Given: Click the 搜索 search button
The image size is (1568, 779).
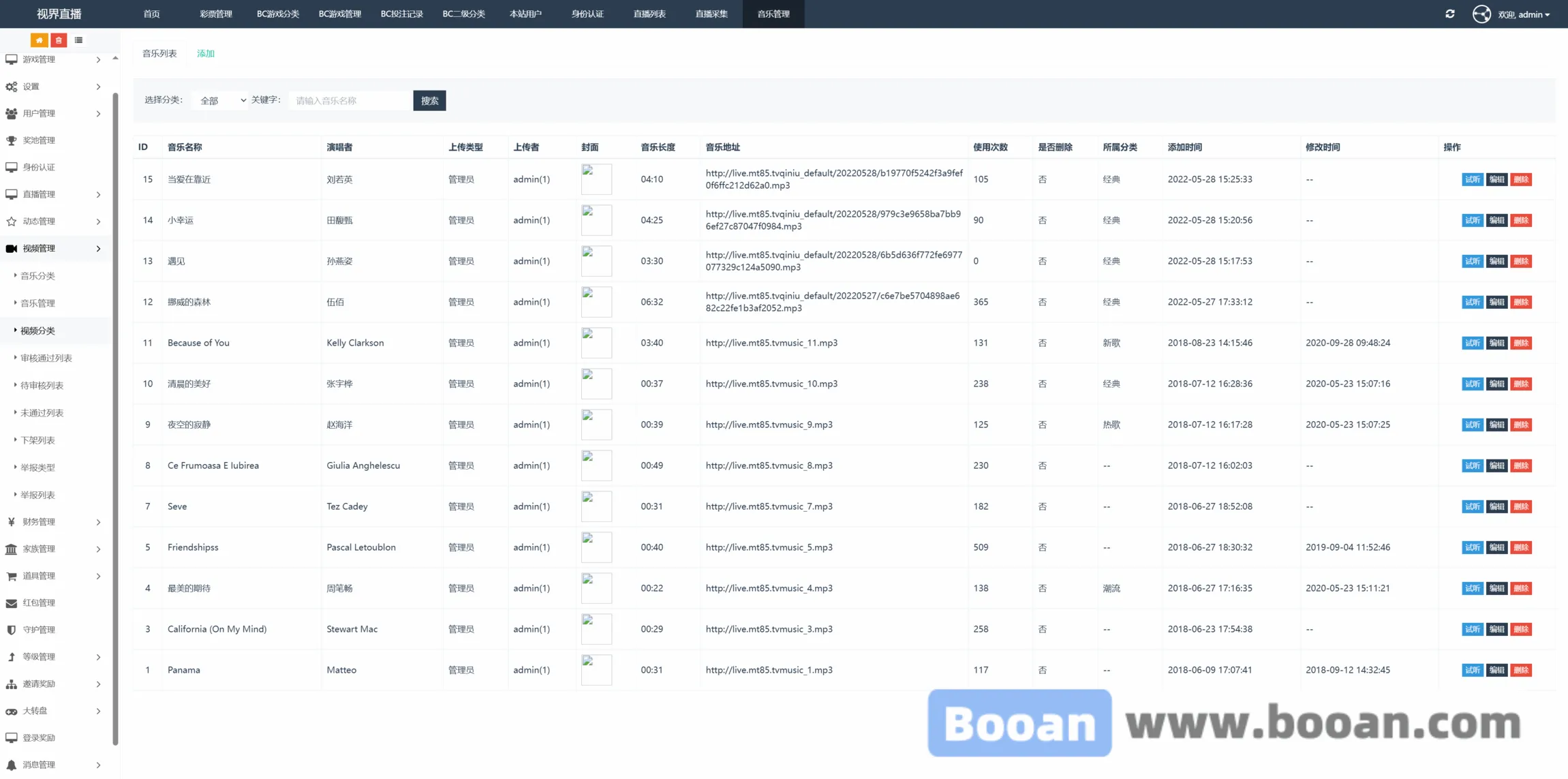Looking at the screenshot, I should (429, 101).
